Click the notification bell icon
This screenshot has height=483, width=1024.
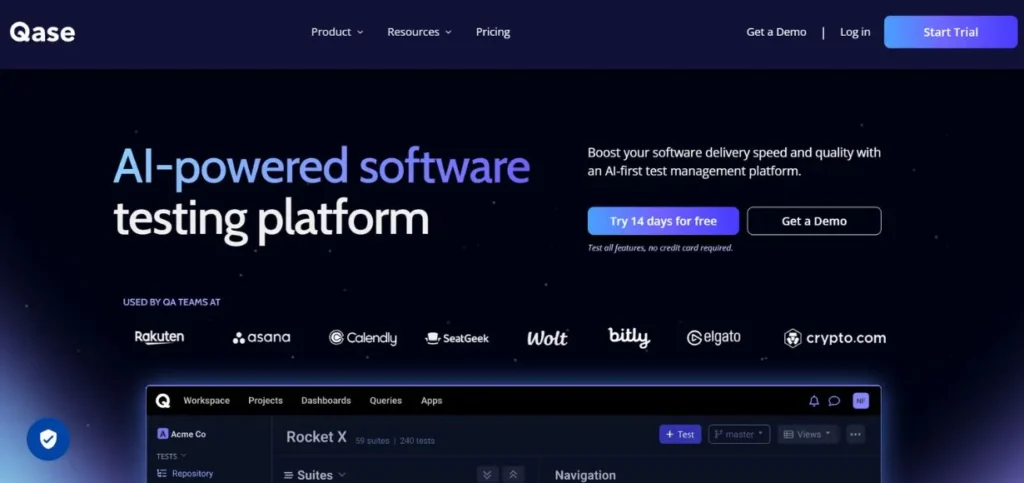click(814, 401)
